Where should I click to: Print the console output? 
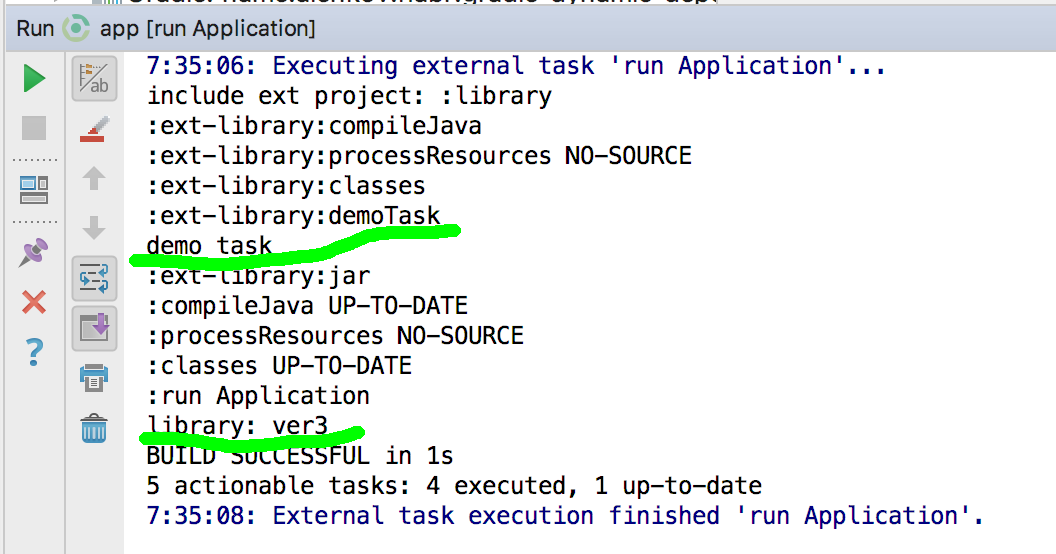pyautogui.click(x=94, y=378)
